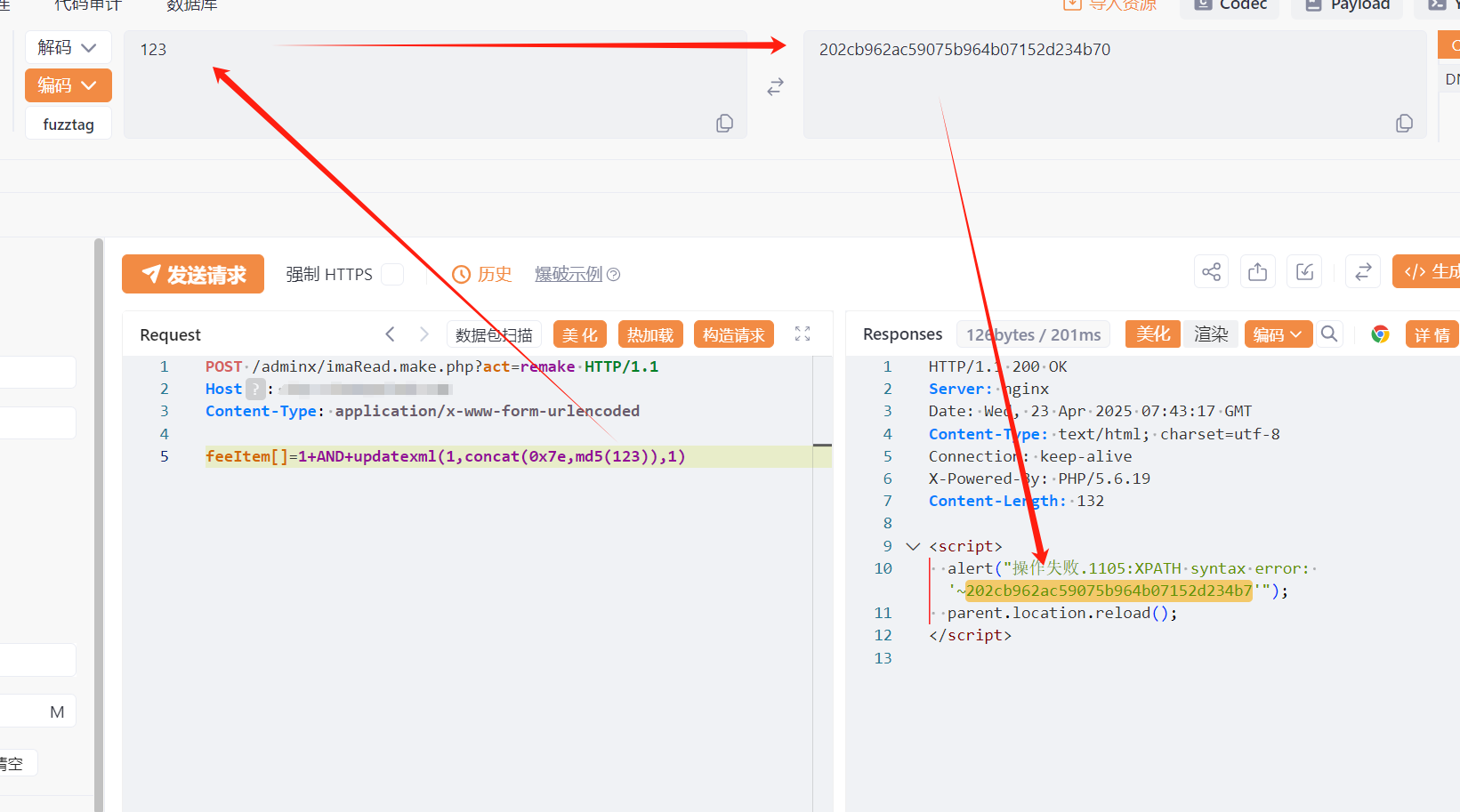
Task: Click the import edit icon
Action: pyautogui.click(x=1304, y=271)
